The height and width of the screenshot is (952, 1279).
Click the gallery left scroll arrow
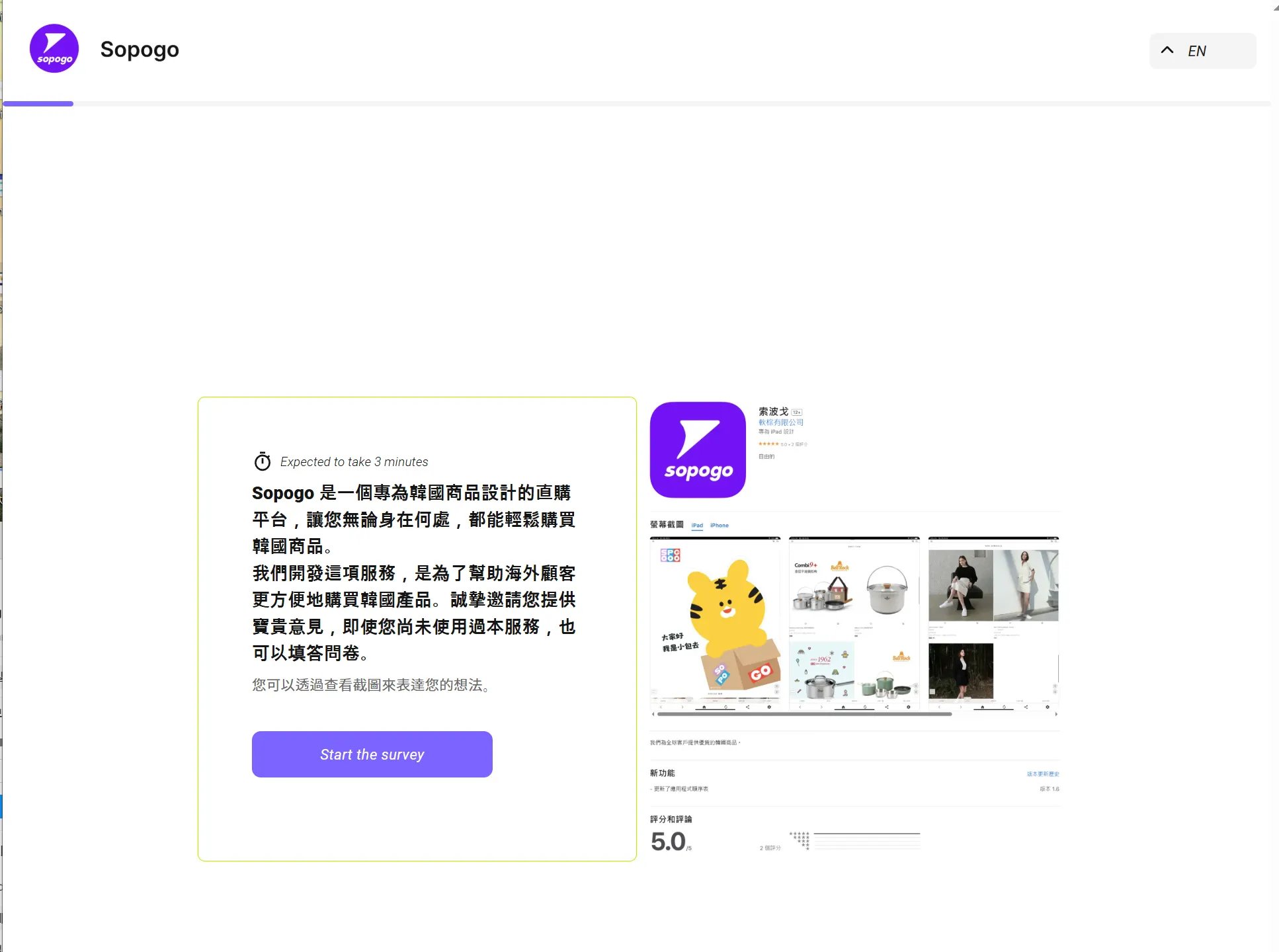653,714
